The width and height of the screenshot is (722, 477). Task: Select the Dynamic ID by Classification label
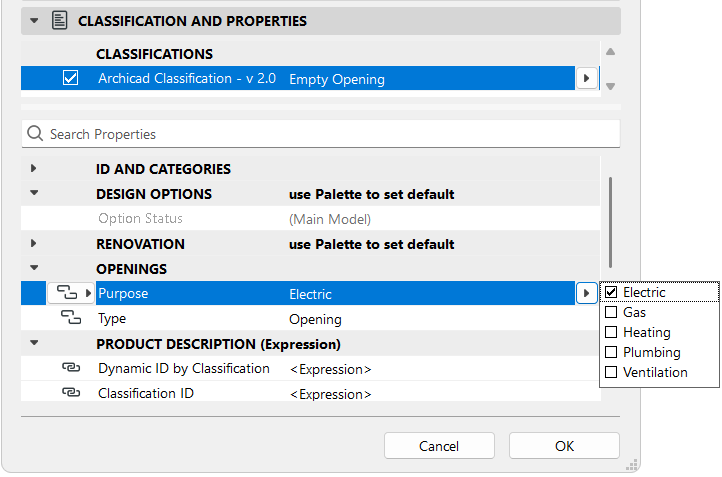click(184, 368)
